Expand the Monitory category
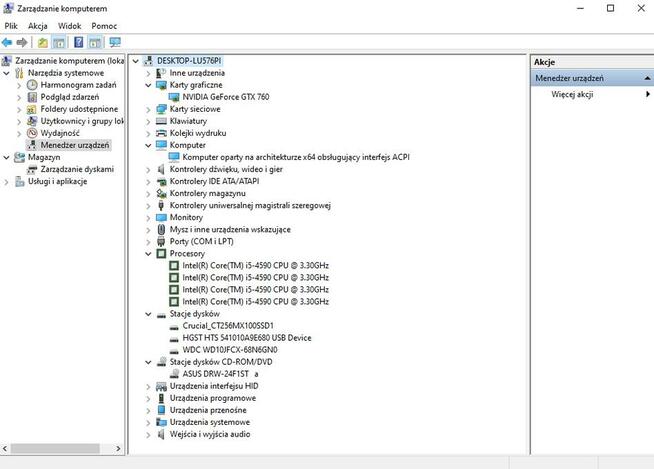Screen dimensions: 654x469 click(148, 218)
